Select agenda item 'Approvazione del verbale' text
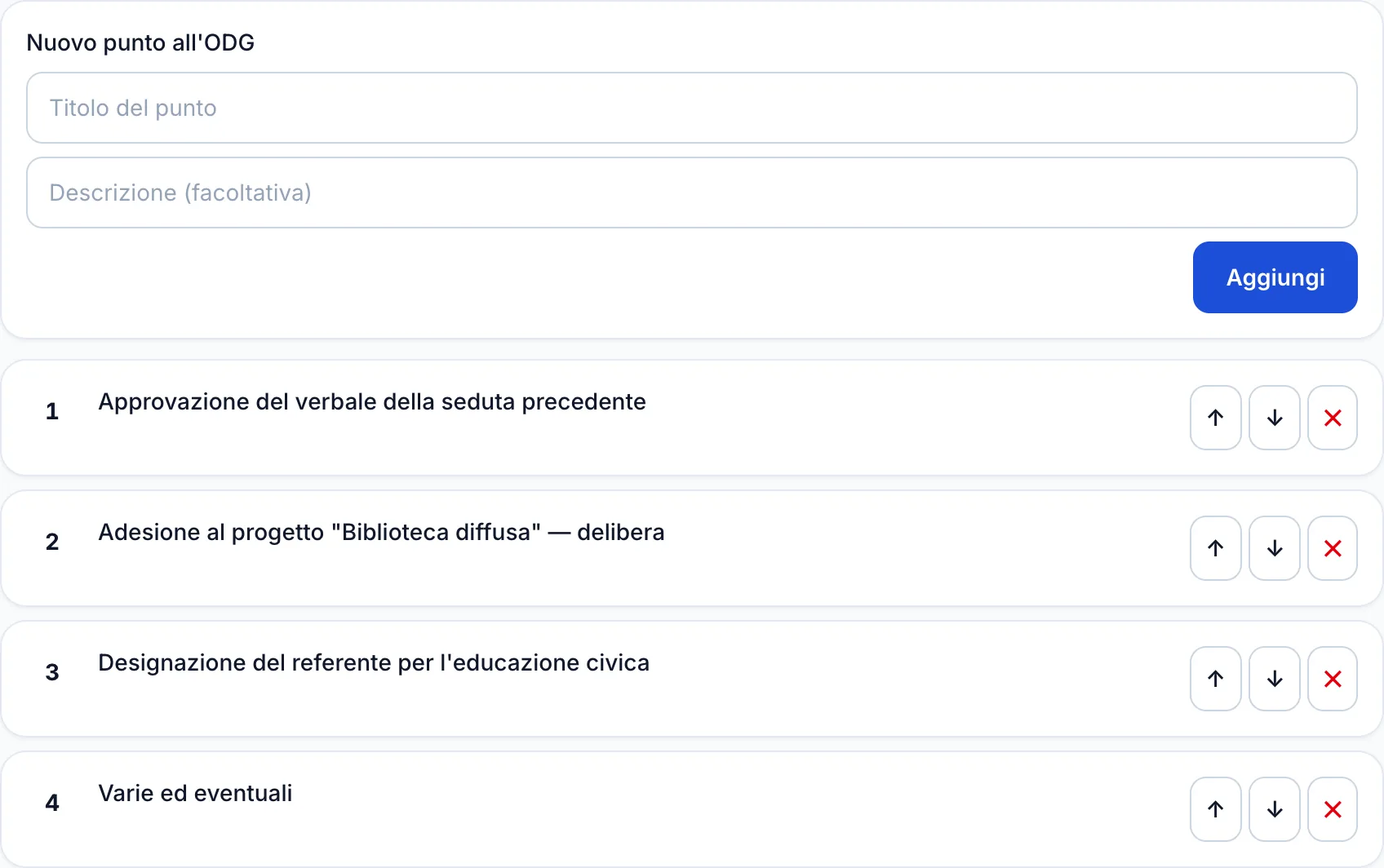This screenshot has width=1384, height=868. [x=372, y=401]
